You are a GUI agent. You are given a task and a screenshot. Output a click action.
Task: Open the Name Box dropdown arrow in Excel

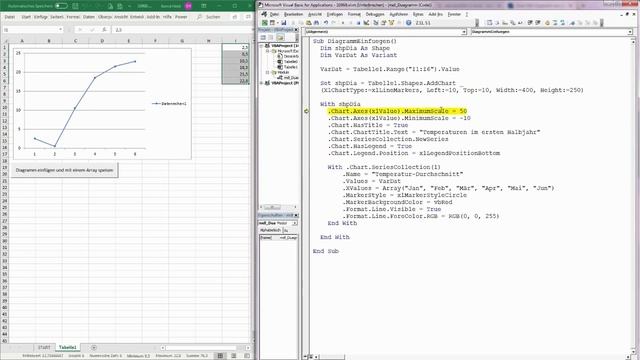pos(60,30)
